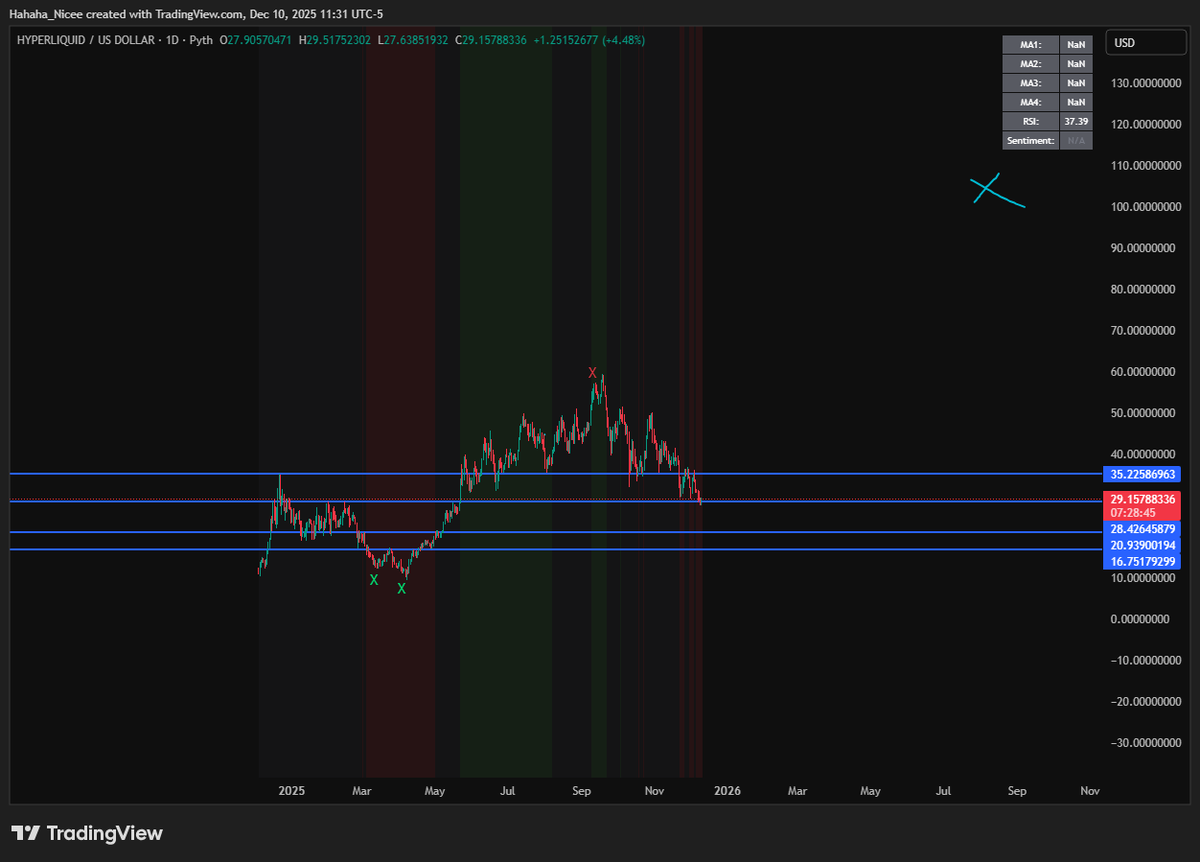Click the MA2 label in indicator table
The width and height of the screenshot is (1200, 862).
tap(1030, 63)
